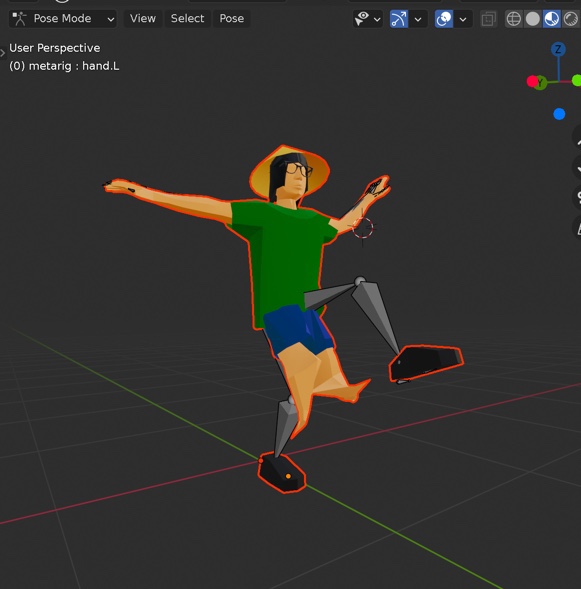This screenshot has width=581, height=589.
Task: Toggle the Show Gizmo button
Action: (x=399, y=19)
